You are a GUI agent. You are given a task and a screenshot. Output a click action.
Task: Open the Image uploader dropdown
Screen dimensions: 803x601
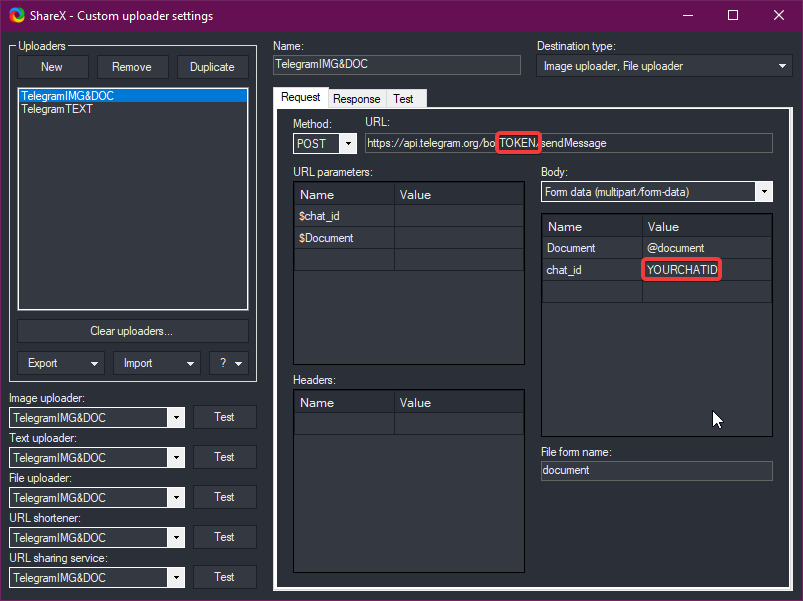97,418
